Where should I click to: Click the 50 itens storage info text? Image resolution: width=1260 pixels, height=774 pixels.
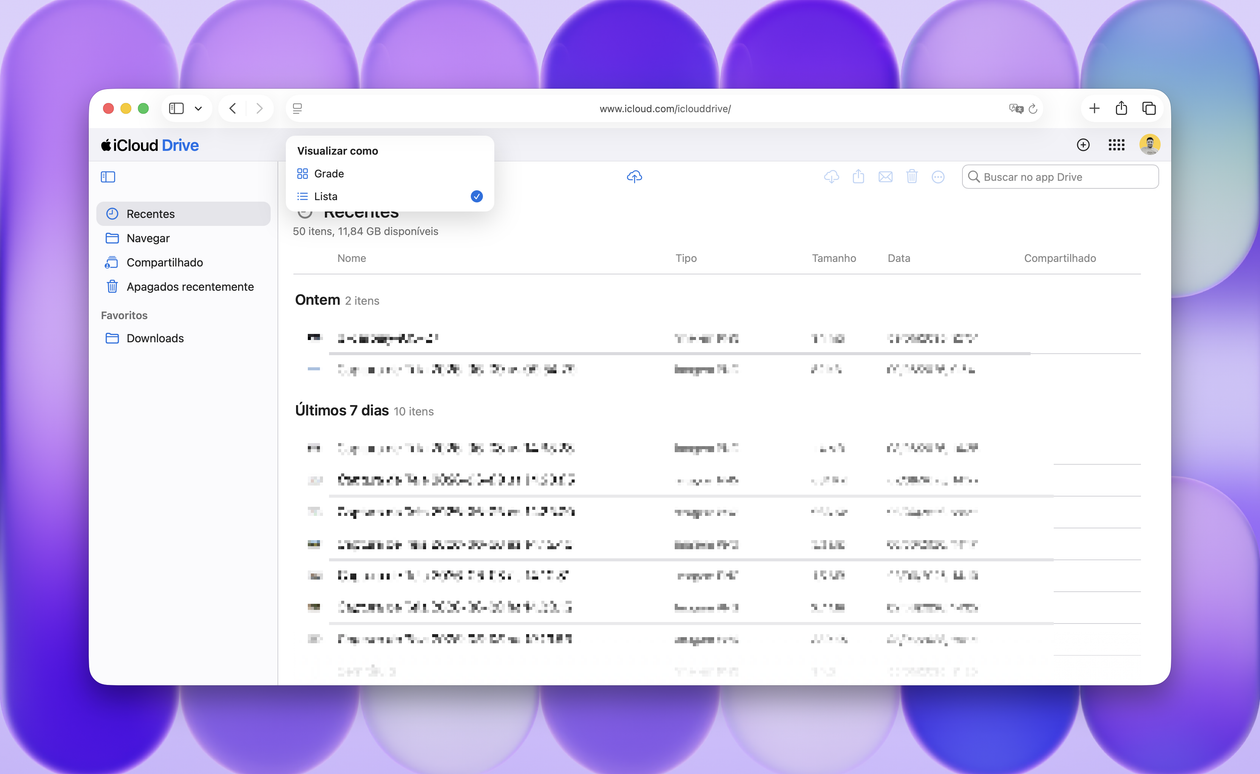(366, 231)
